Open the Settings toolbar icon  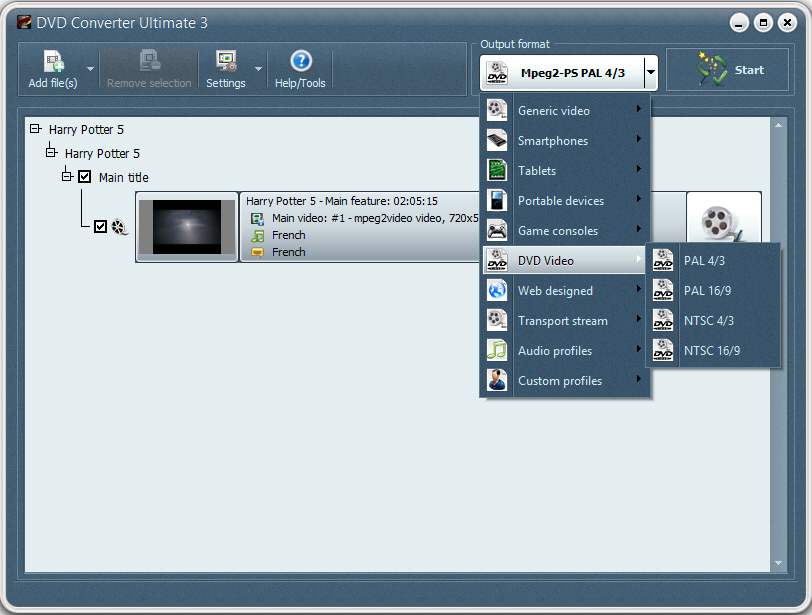pos(226,61)
